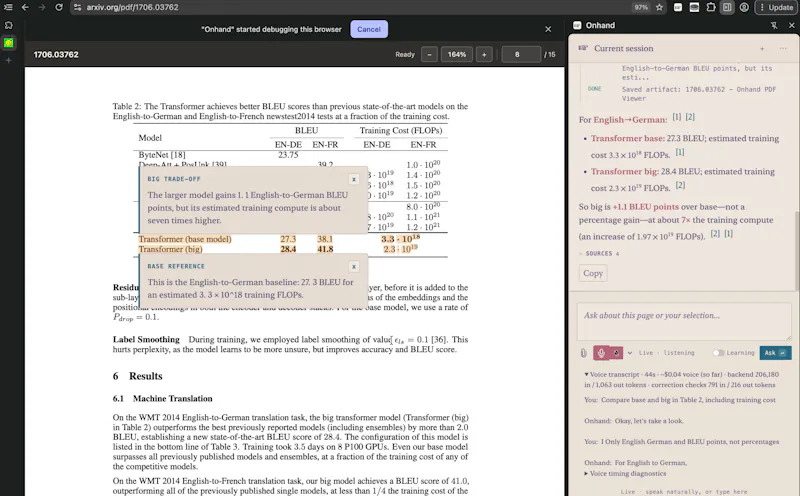Open citation [1] after Transformer base cost
This screenshot has width=800, height=496.
pos(680,152)
